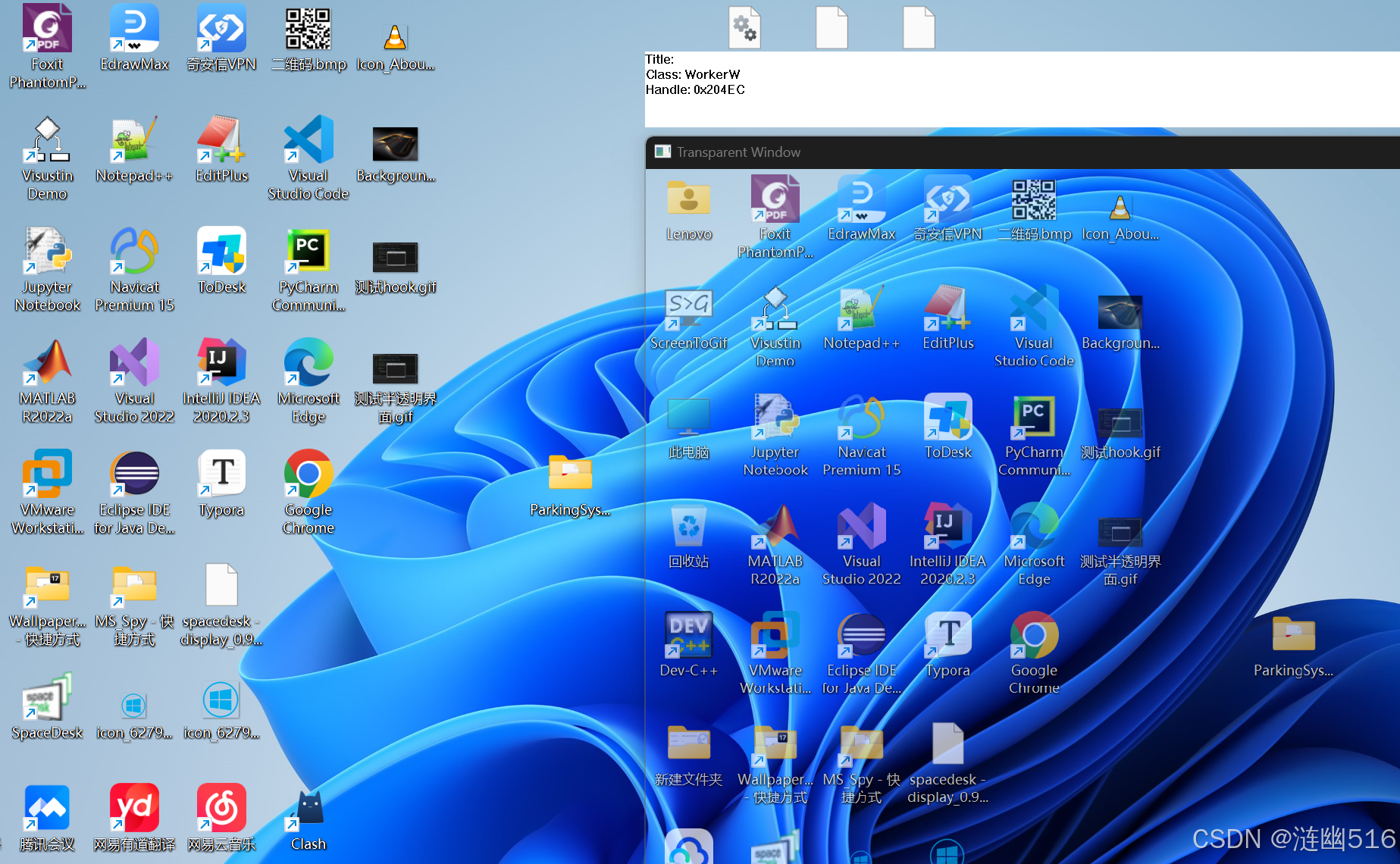Open Foxit PhantomPDF icon on the left desktop
Image resolution: width=1400 pixels, height=864 pixels.
47,45
